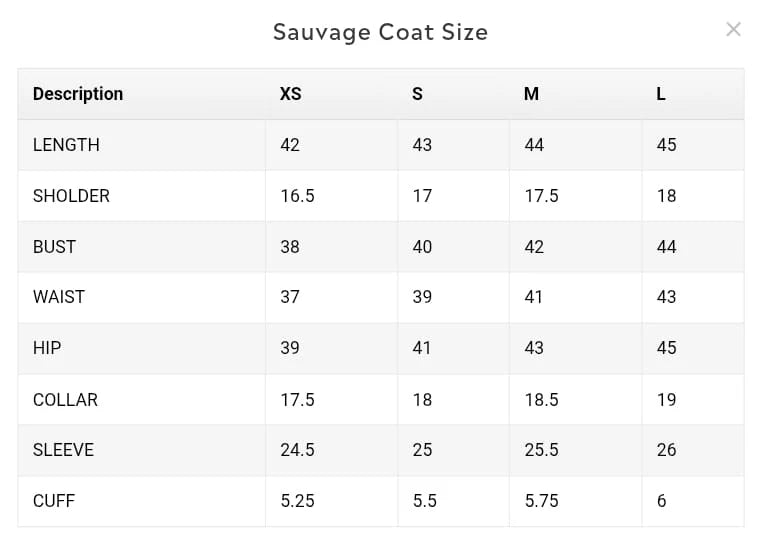Click the XS size column header

(x=291, y=94)
